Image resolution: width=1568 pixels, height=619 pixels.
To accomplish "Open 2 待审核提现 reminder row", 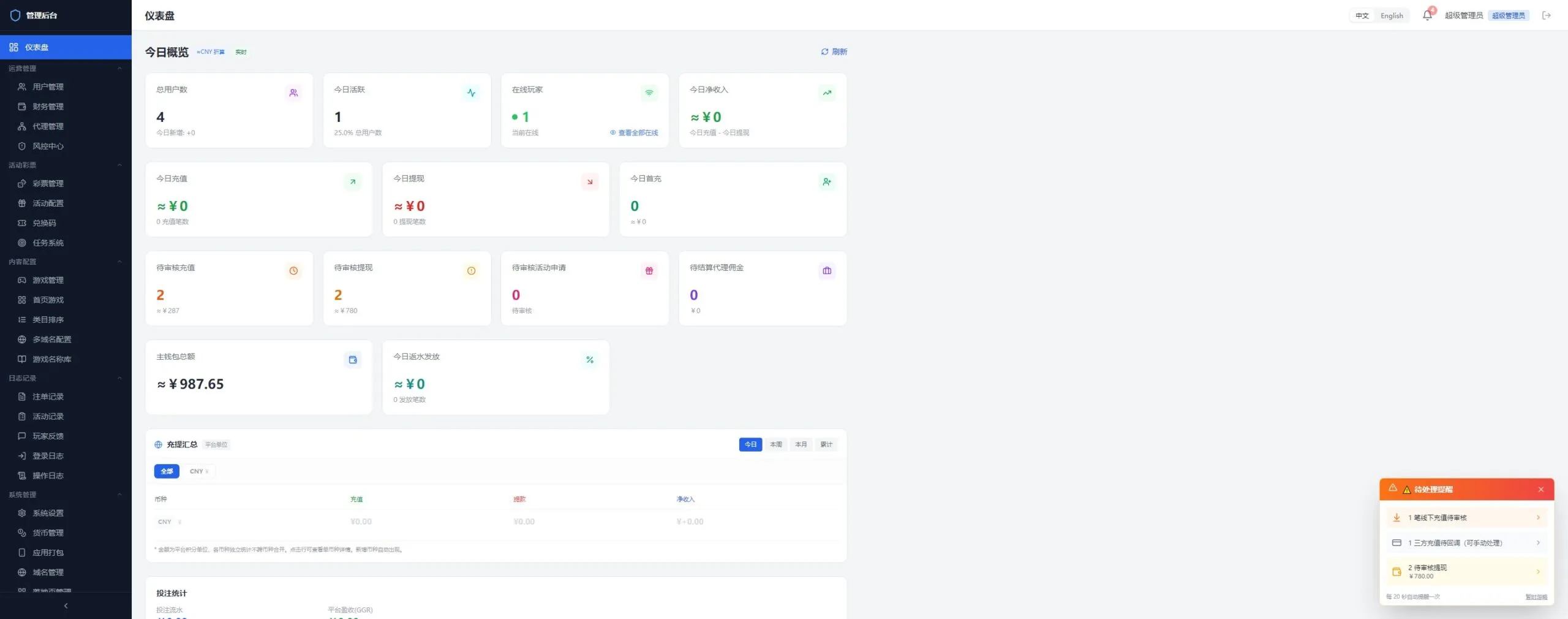I will 1467,572.
